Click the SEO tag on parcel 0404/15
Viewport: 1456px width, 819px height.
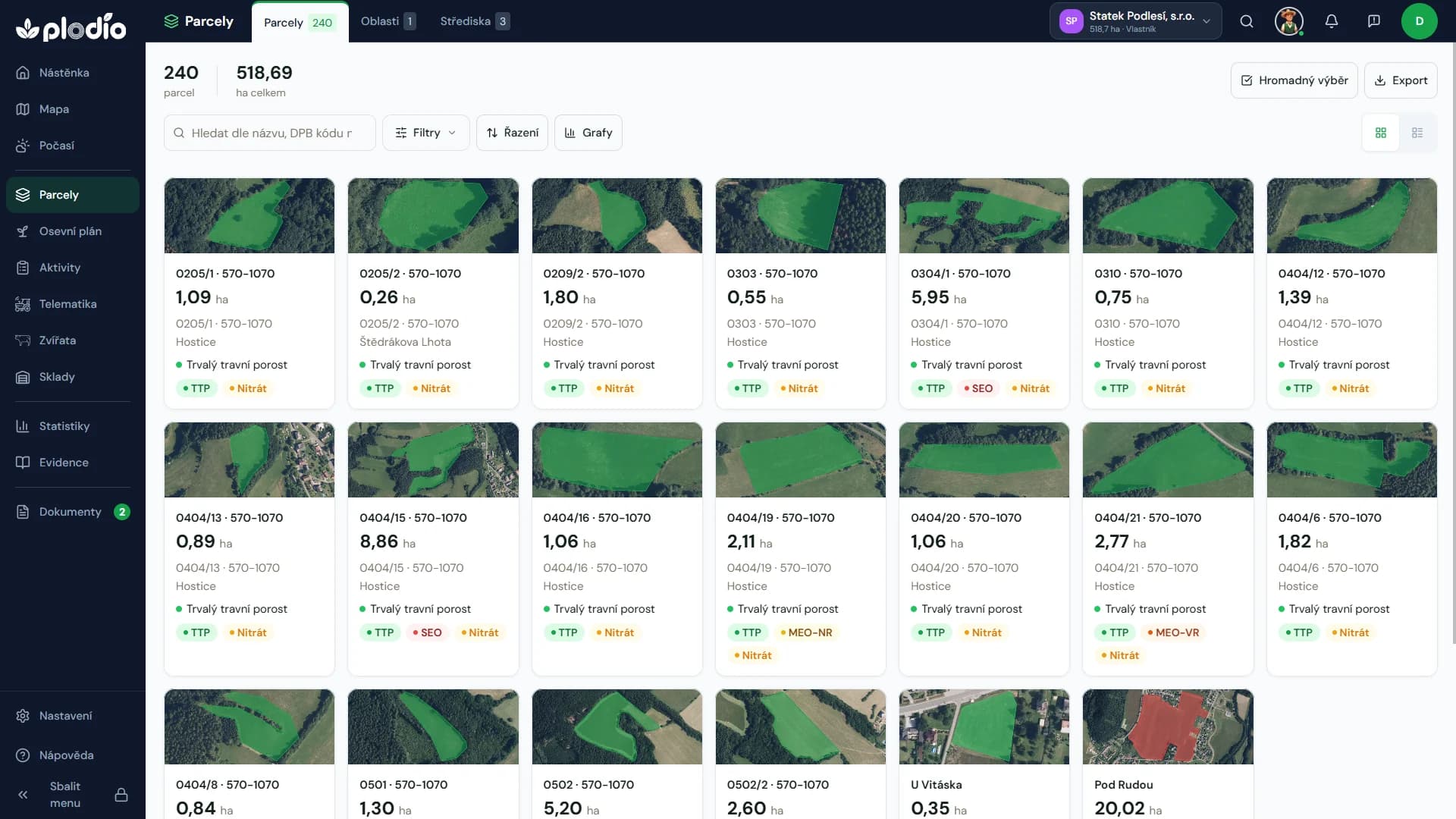tap(427, 632)
